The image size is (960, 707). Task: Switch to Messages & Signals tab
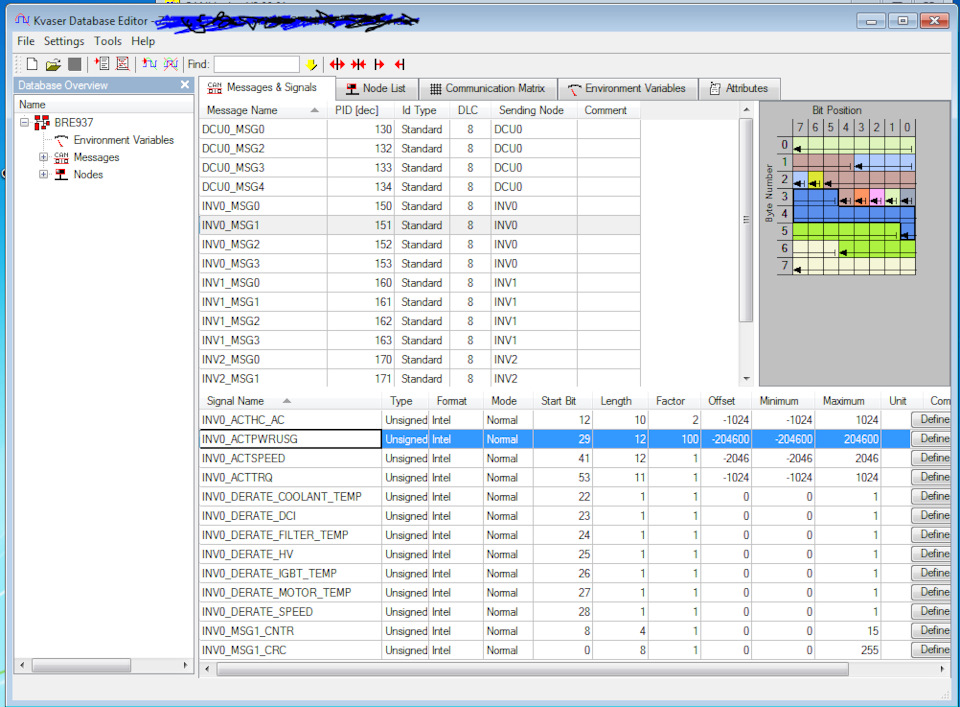266,88
